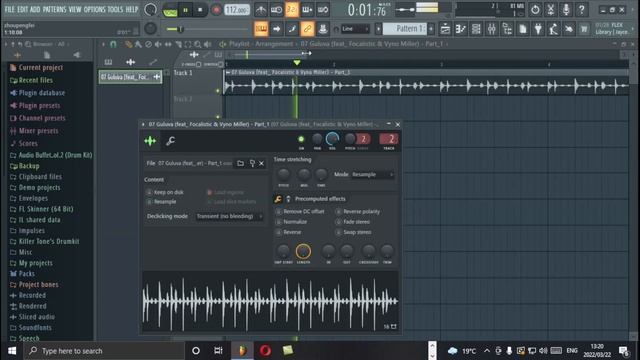This screenshot has width=640, height=360.
Task: Open the Opera browser taskbar icon
Action: (265, 351)
